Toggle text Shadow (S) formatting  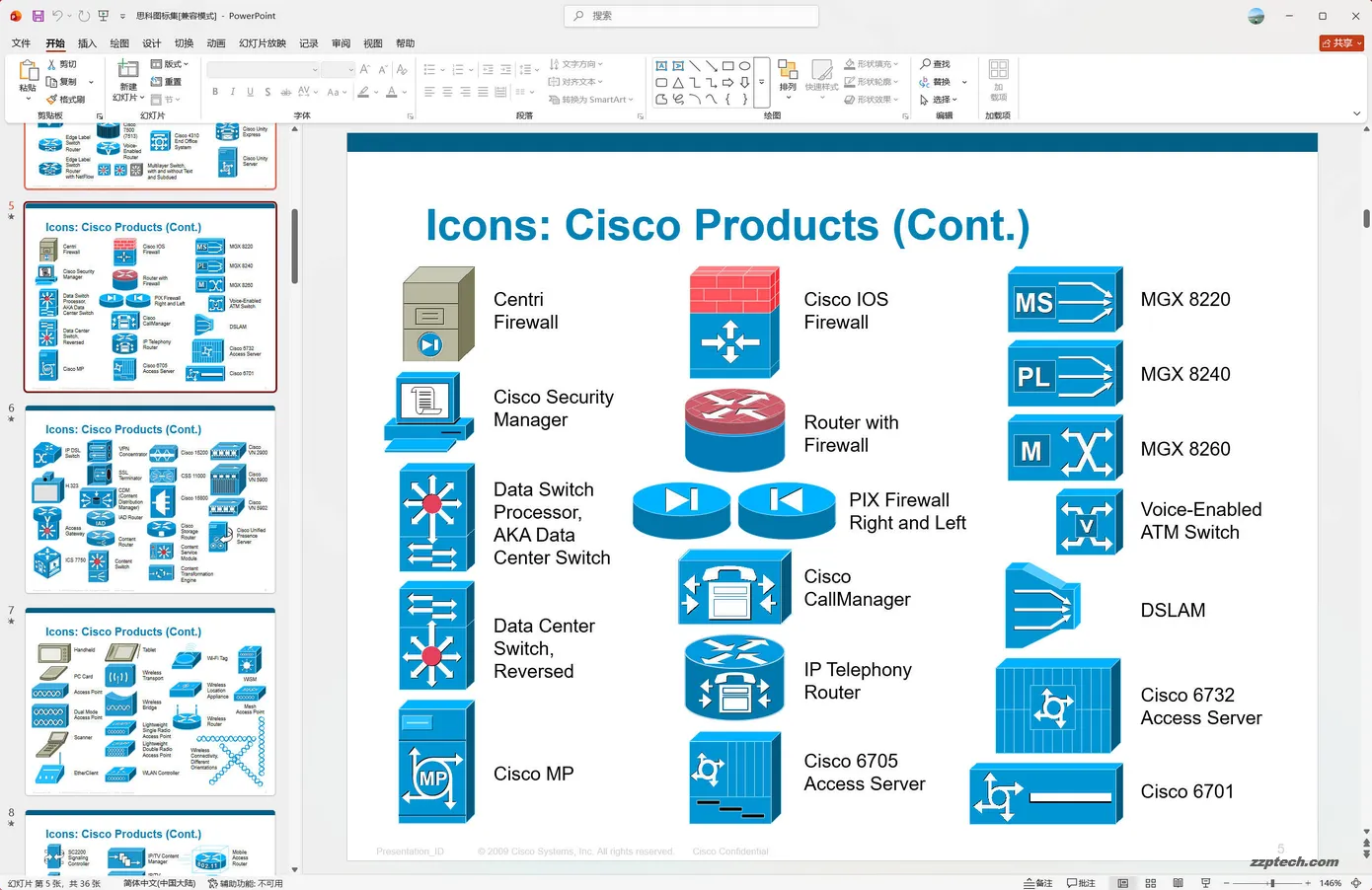(268, 92)
